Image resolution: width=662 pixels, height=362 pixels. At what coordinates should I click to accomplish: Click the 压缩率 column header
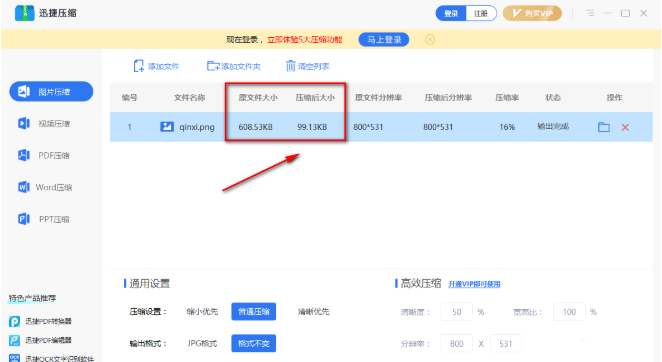coord(507,98)
